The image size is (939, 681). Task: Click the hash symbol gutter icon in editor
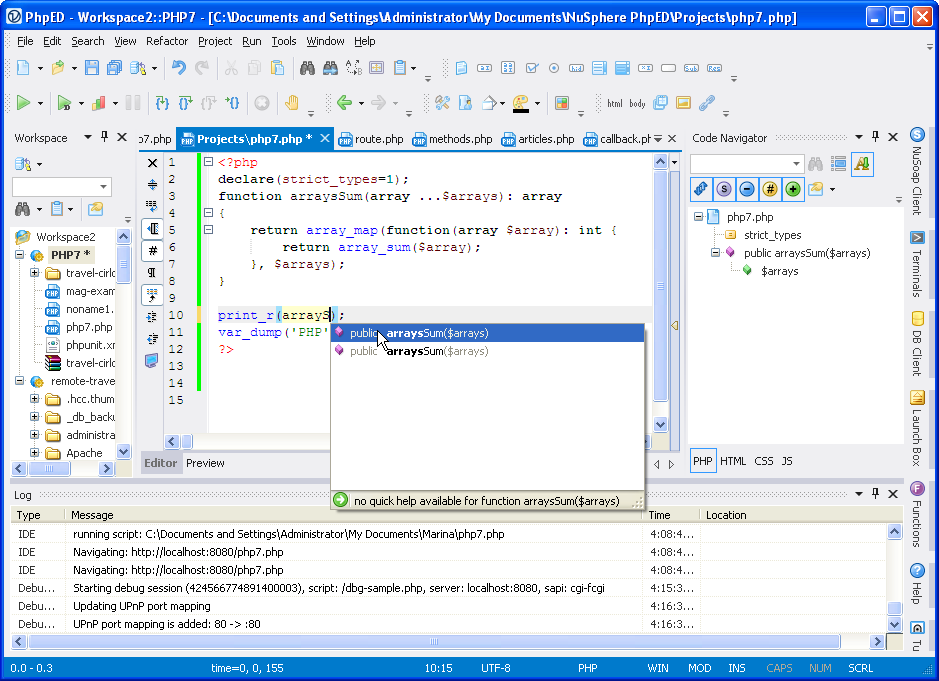[152, 250]
